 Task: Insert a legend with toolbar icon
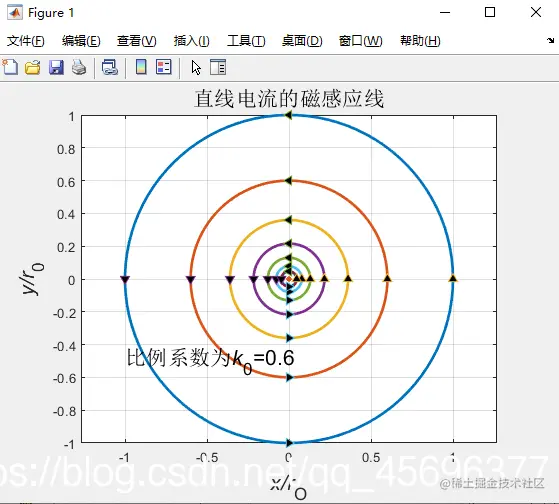pyautogui.click(x=164, y=67)
